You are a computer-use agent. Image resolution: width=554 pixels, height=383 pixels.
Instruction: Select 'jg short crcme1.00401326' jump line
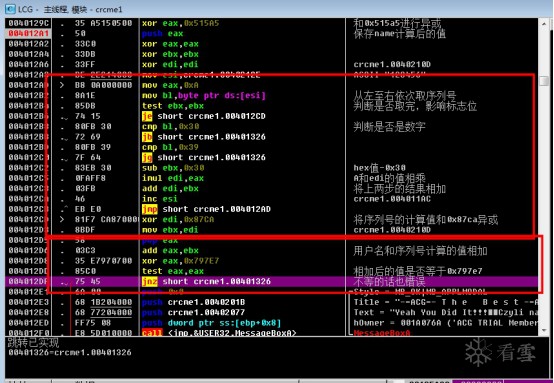[204, 157]
